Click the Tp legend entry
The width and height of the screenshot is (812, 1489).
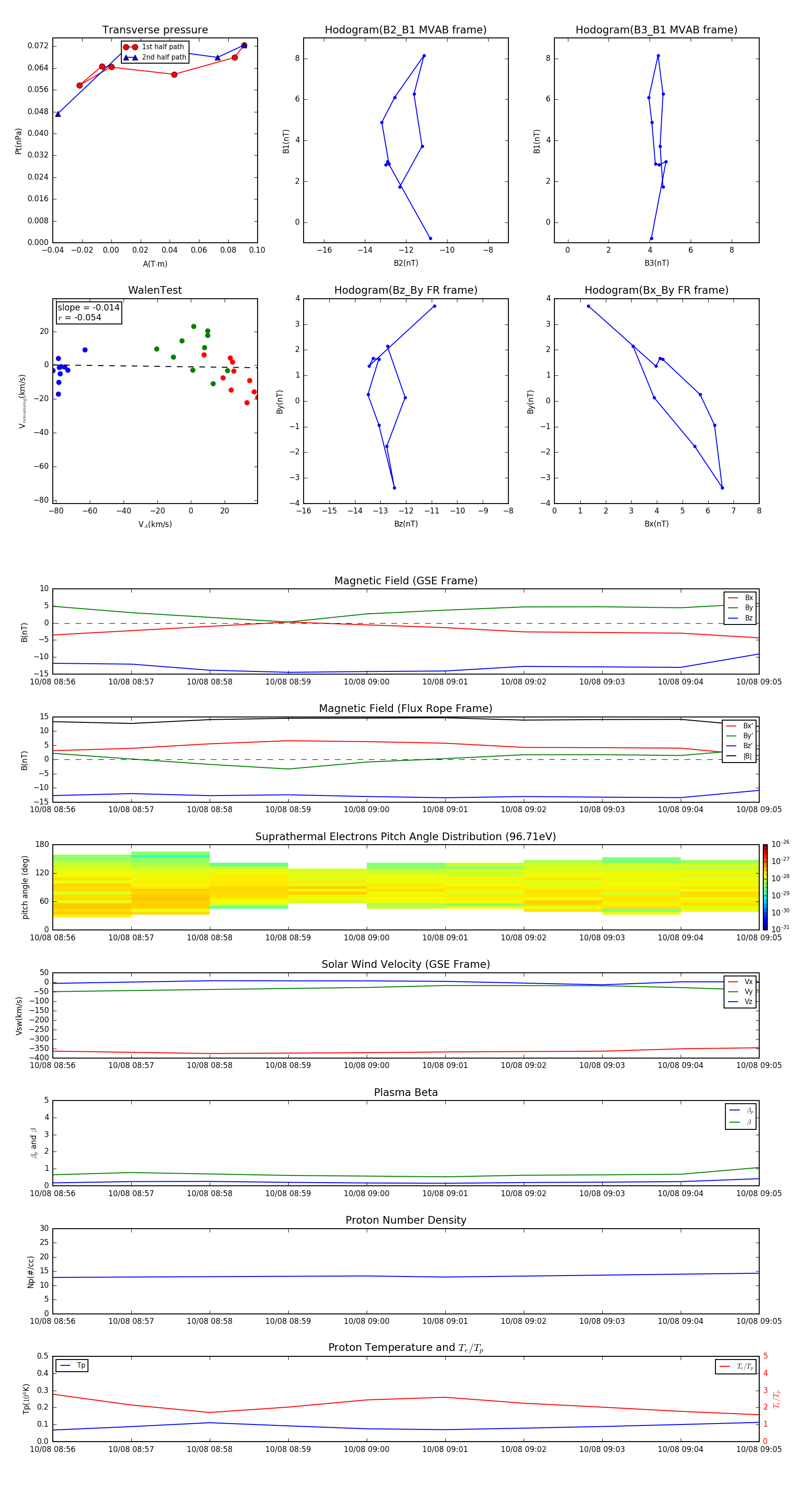pos(72,1365)
